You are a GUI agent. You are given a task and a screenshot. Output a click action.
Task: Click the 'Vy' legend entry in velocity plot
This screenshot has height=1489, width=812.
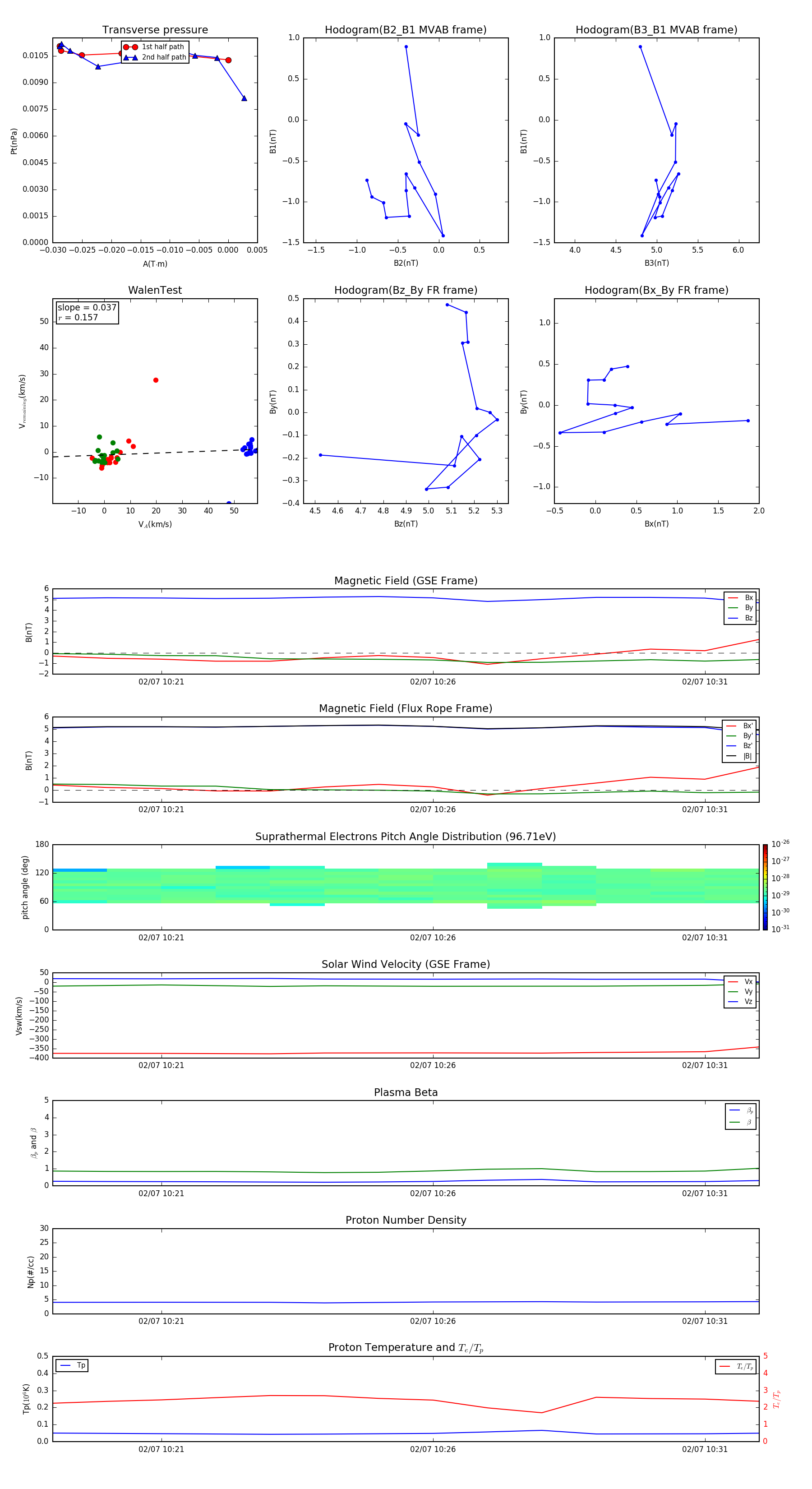tap(740, 991)
